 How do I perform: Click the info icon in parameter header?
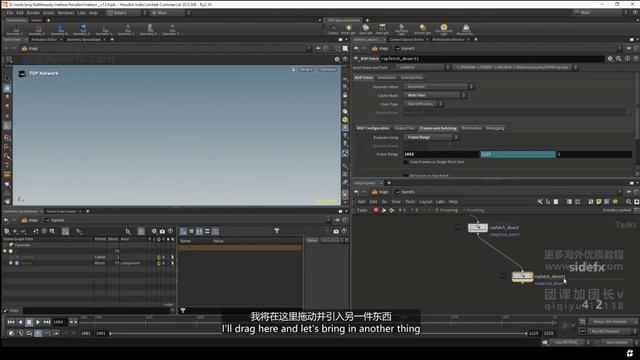point(627,59)
